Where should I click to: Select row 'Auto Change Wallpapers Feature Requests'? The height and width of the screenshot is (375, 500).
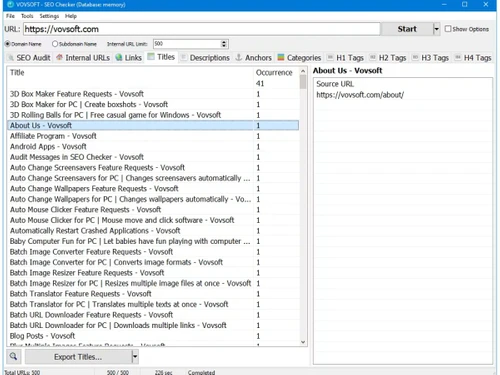153,188
